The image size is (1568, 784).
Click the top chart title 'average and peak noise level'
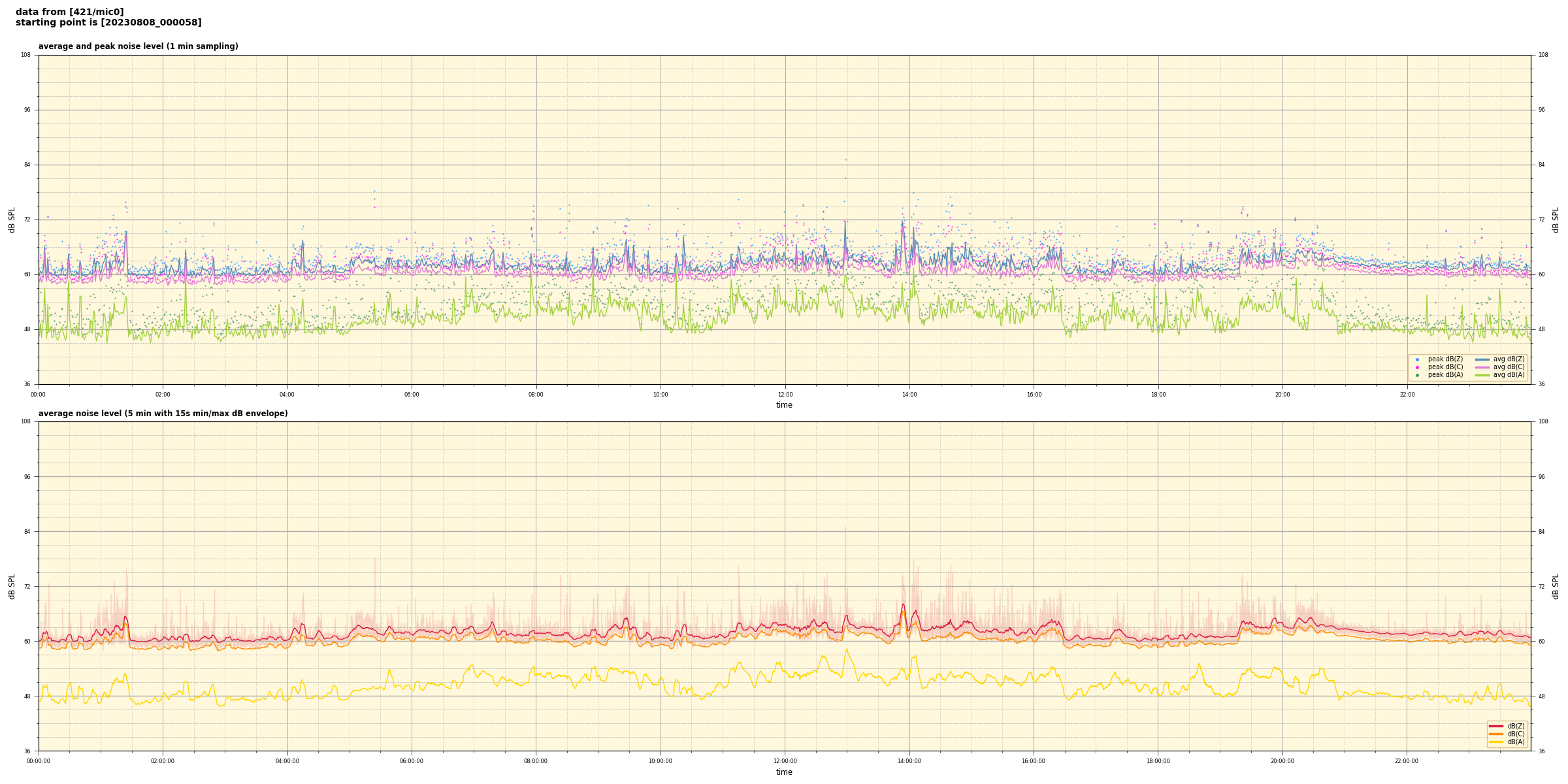(x=138, y=46)
